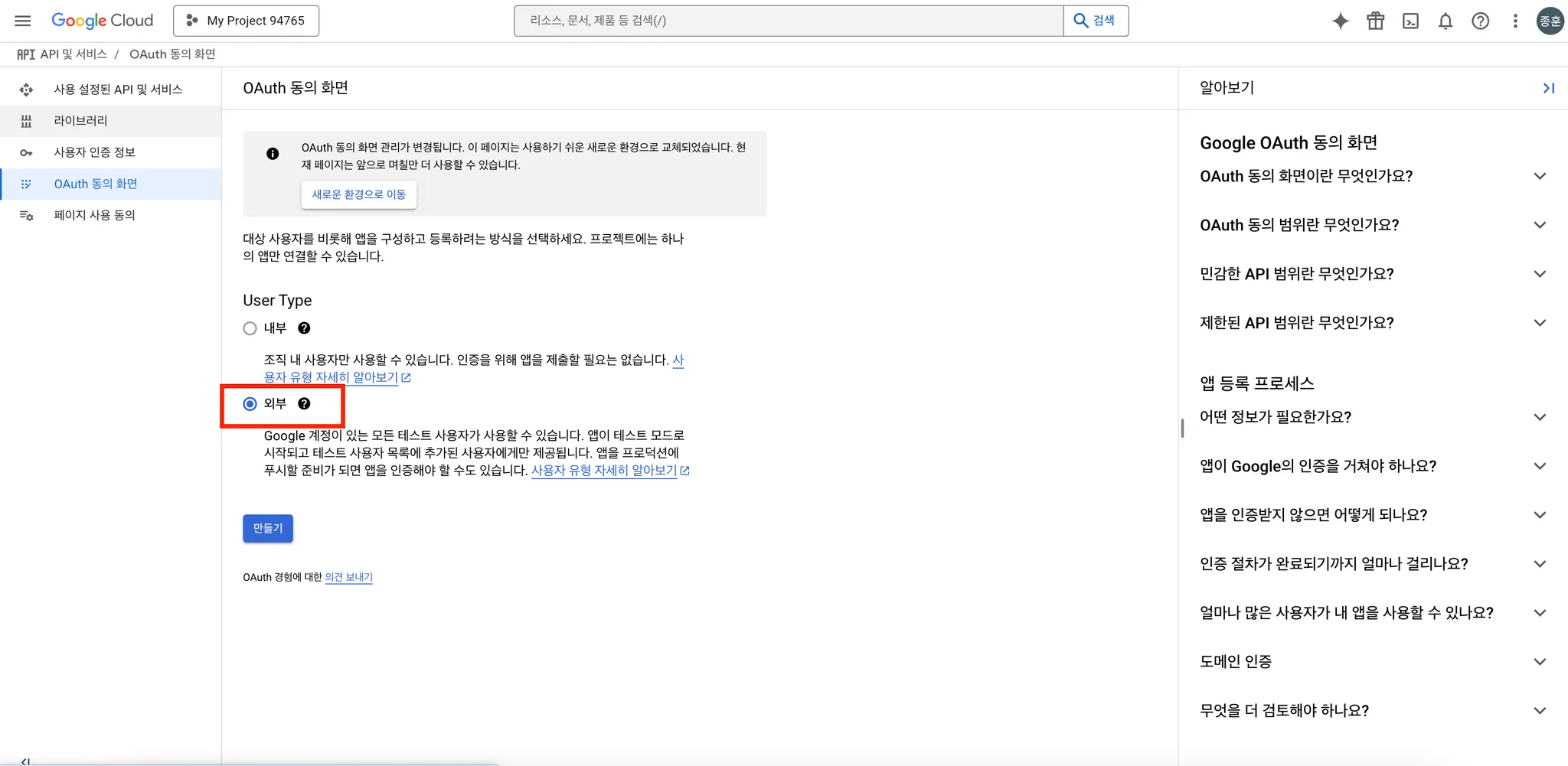Click the 검색 search button

1096,21
